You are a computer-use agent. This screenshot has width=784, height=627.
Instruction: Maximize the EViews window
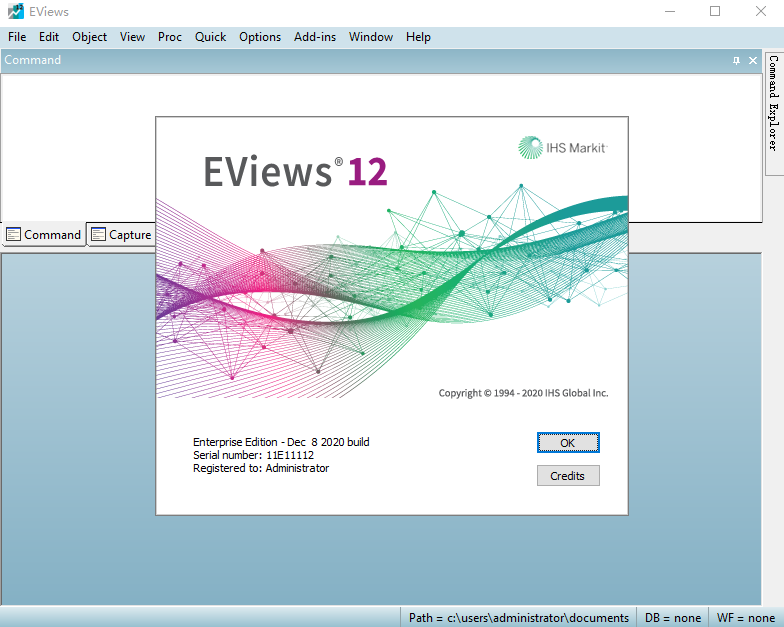click(x=715, y=11)
